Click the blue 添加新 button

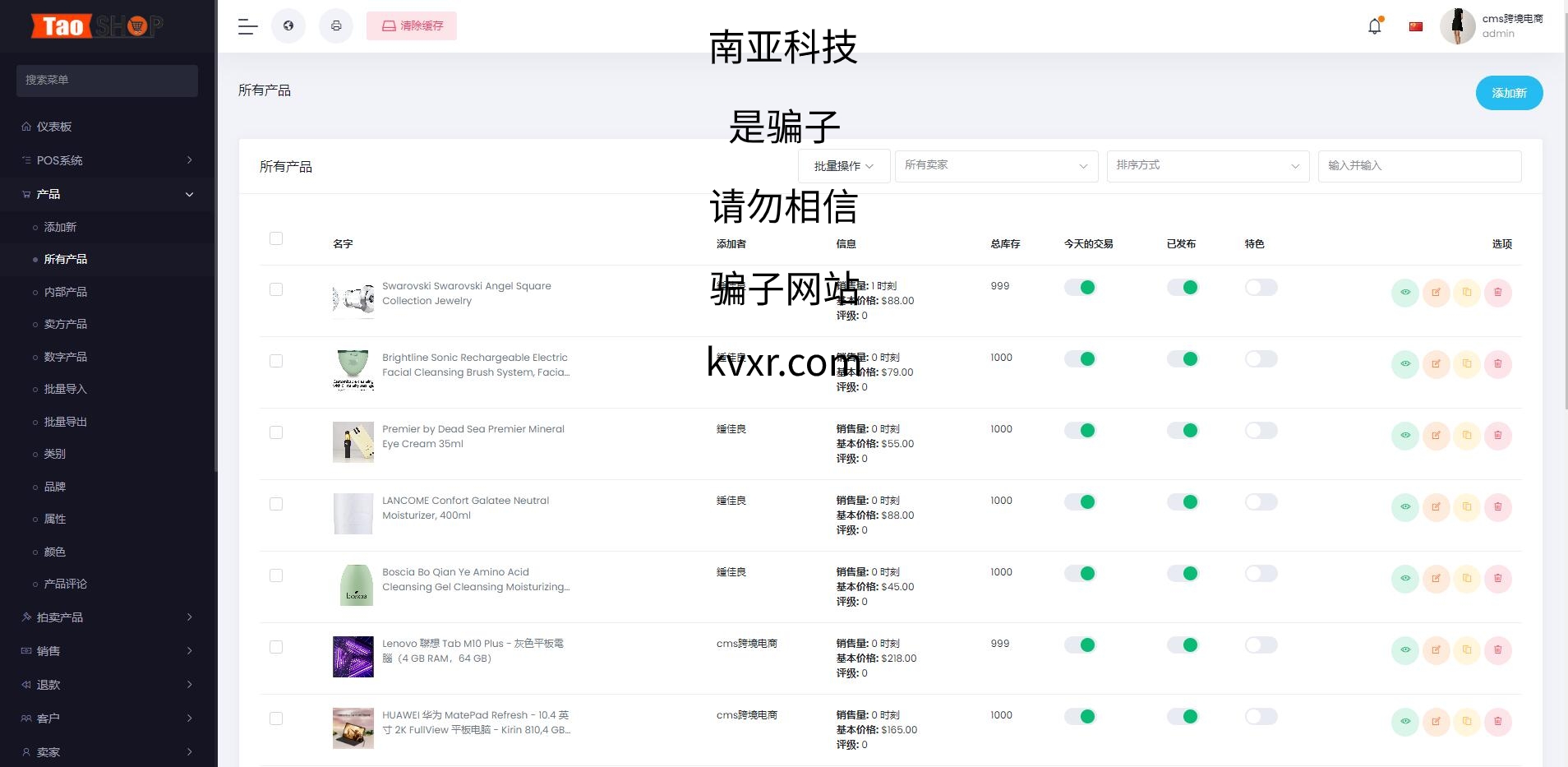pyautogui.click(x=1509, y=93)
